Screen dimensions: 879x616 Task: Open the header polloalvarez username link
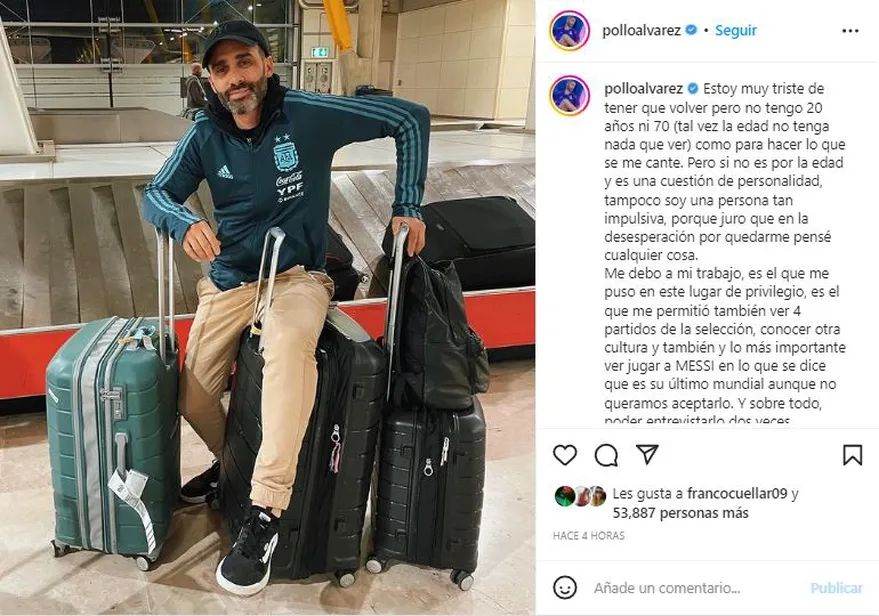tap(641, 30)
